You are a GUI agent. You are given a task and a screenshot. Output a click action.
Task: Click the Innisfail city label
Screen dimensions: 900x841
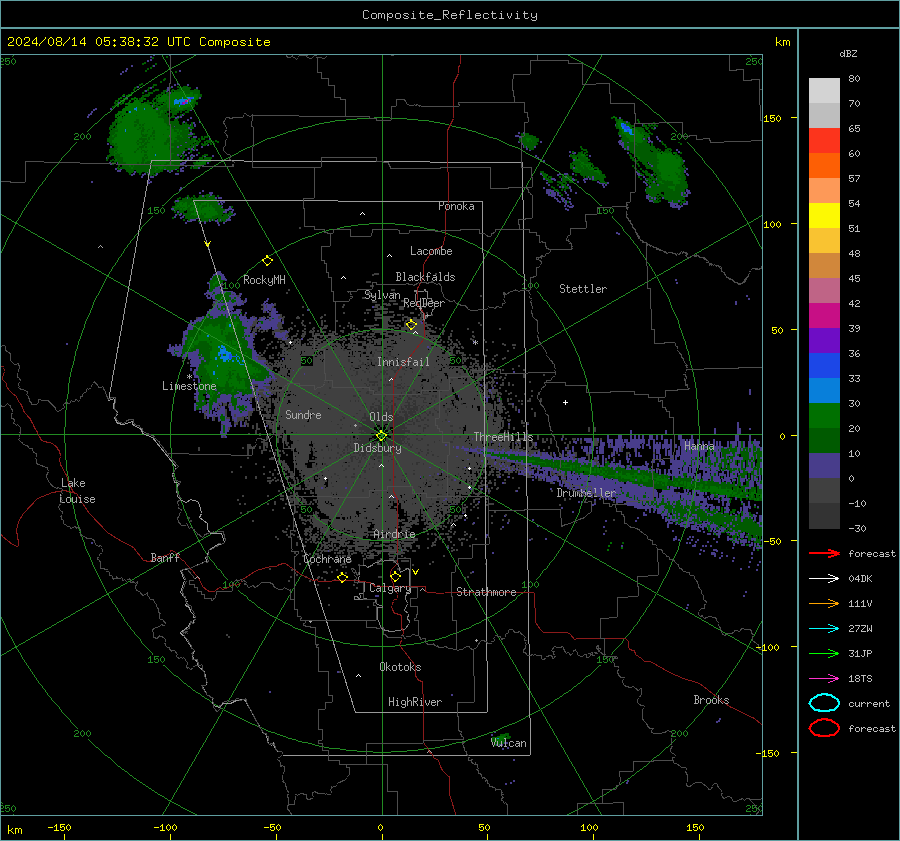pyautogui.click(x=403, y=362)
